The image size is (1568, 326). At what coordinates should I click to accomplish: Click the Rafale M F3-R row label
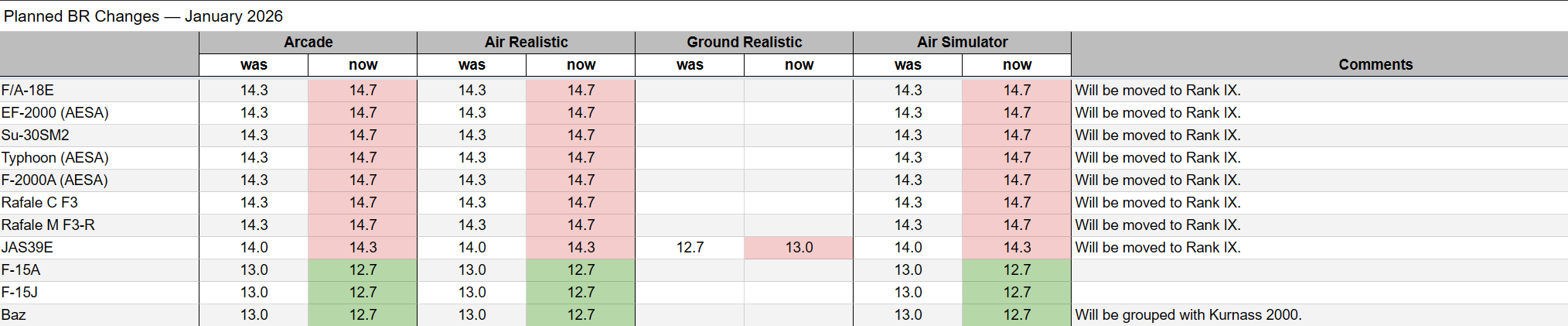pos(48,225)
